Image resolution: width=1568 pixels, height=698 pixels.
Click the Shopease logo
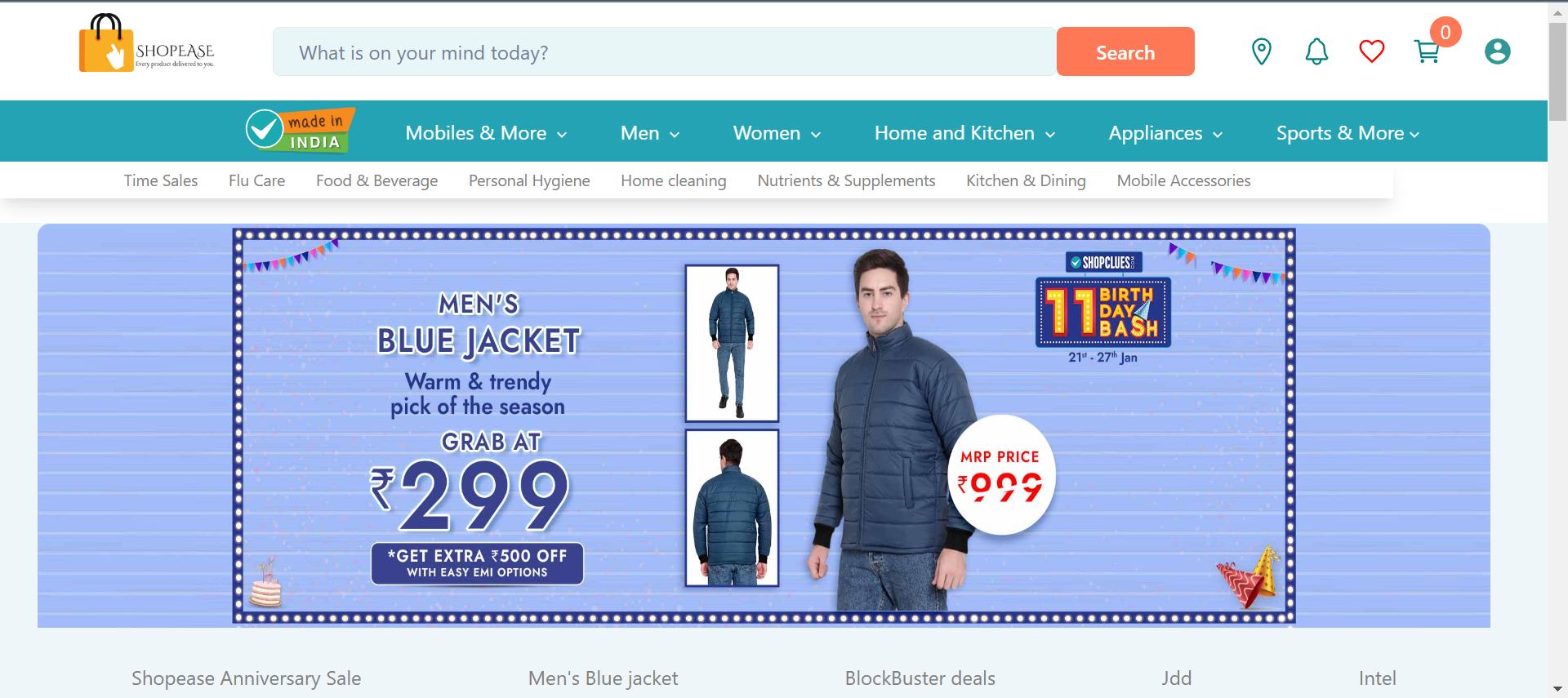(147, 43)
